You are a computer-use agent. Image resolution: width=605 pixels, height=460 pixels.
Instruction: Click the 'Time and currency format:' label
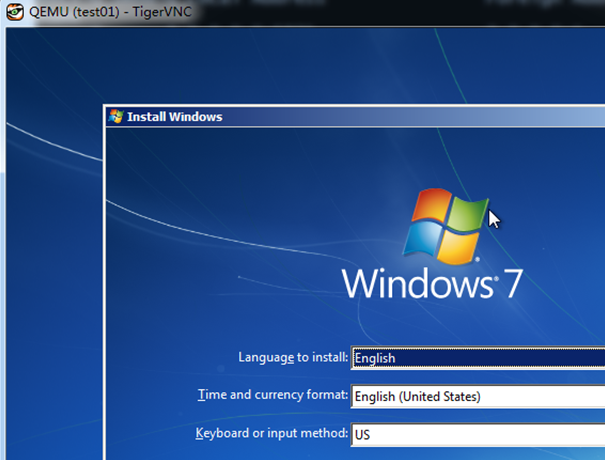tap(273, 395)
